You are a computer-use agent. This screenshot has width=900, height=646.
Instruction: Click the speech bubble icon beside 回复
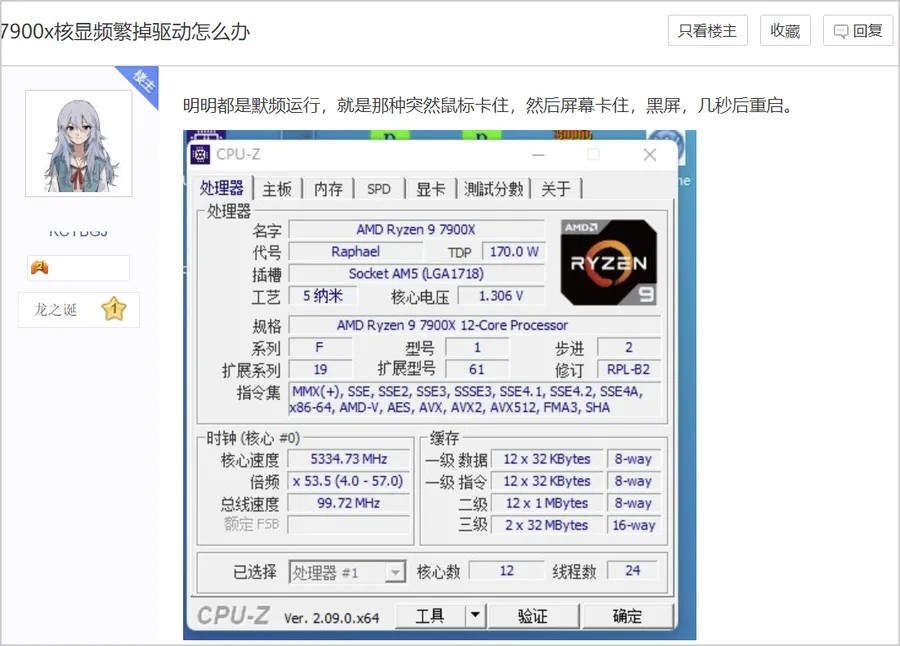pos(841,31)
